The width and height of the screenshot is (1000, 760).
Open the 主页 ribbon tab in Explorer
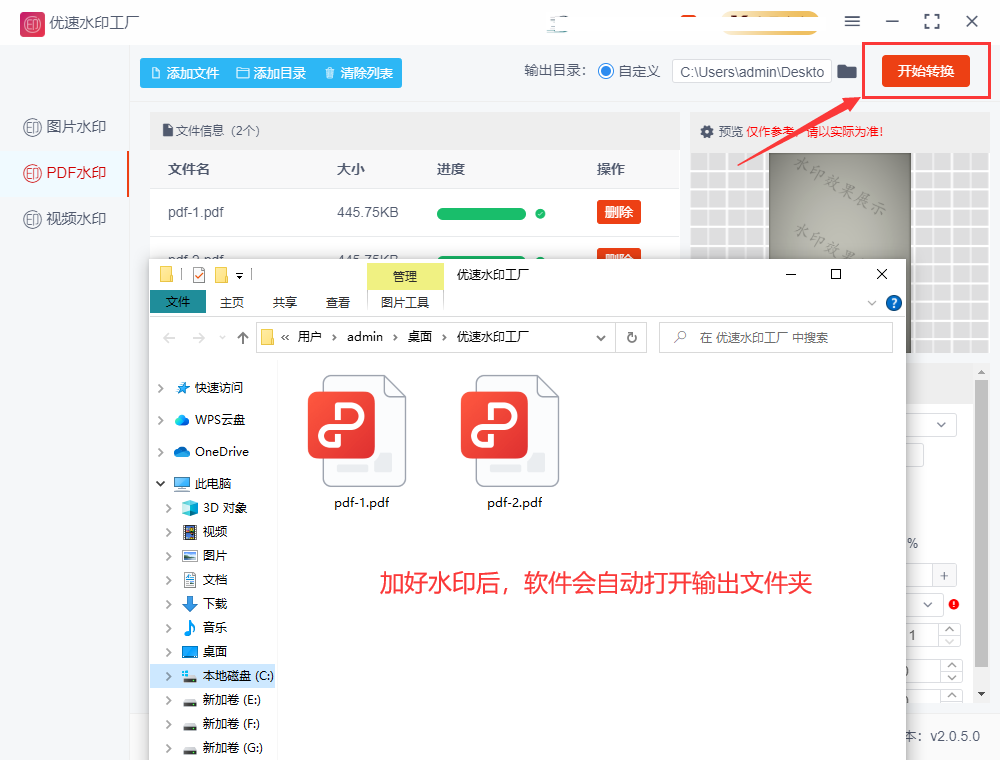coord(232,302)
